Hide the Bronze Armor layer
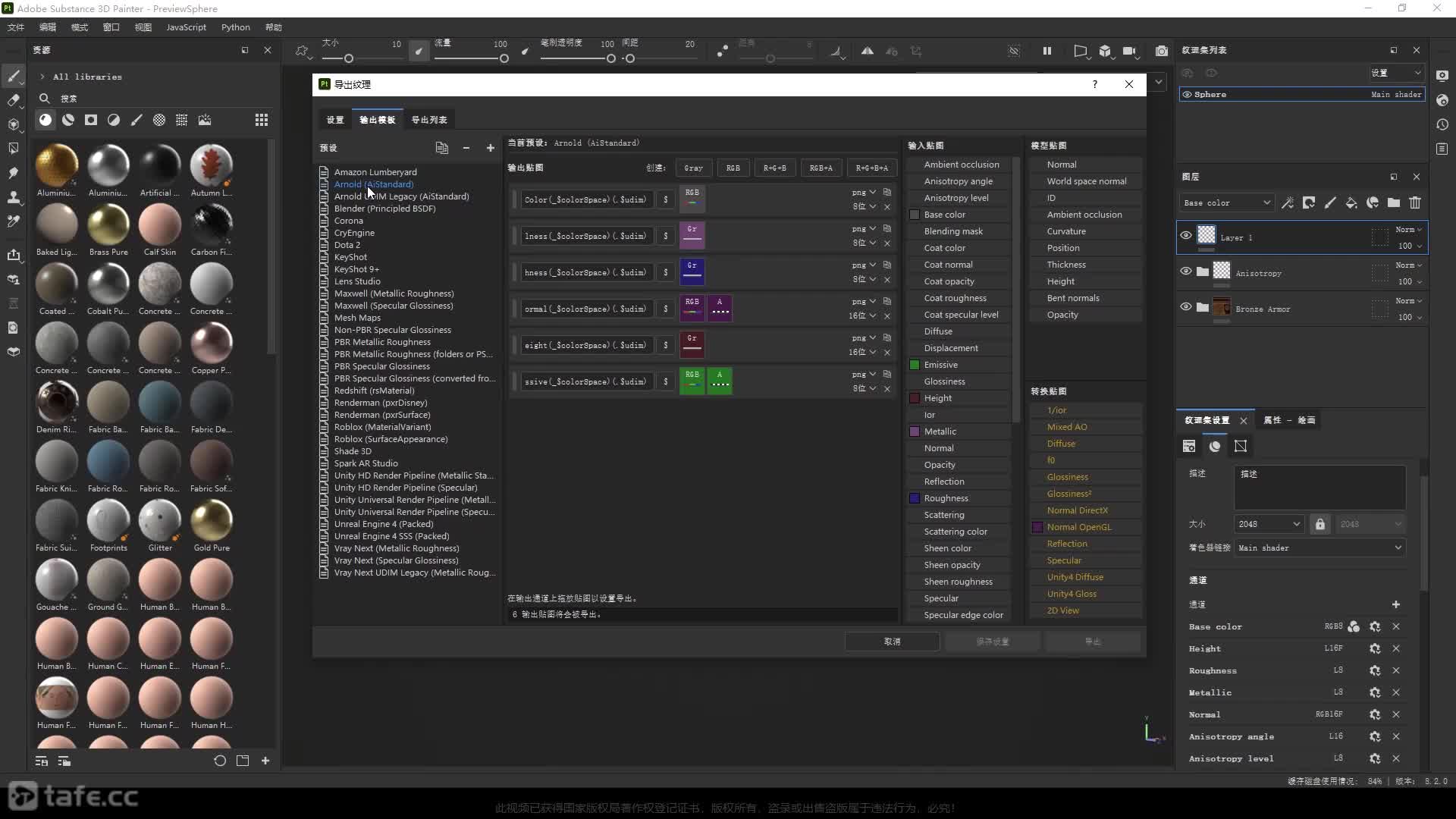1456x819 pixels. click(x=1186, y=306)
